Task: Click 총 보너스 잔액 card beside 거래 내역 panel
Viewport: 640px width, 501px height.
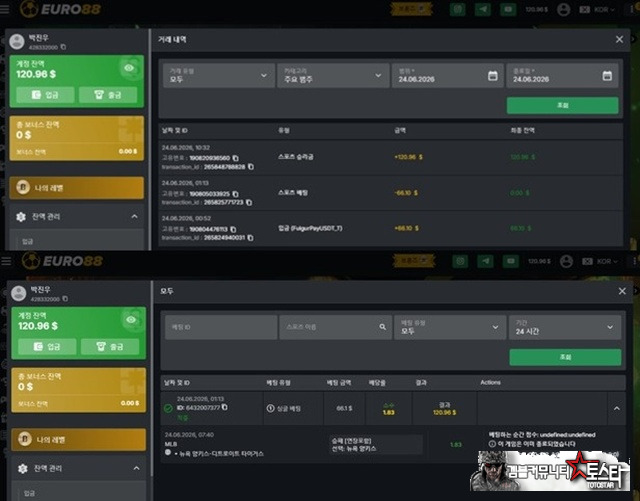Action: 77,138
